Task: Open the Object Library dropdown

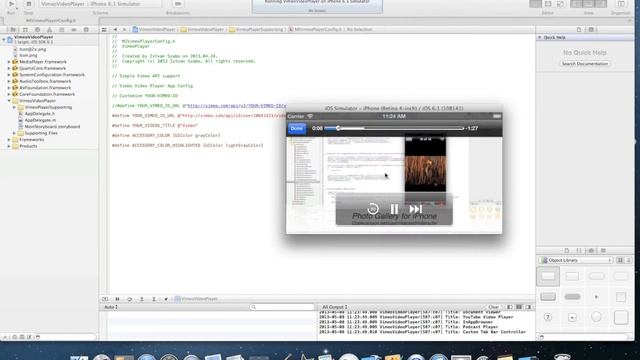Action: tap(577, 260)
